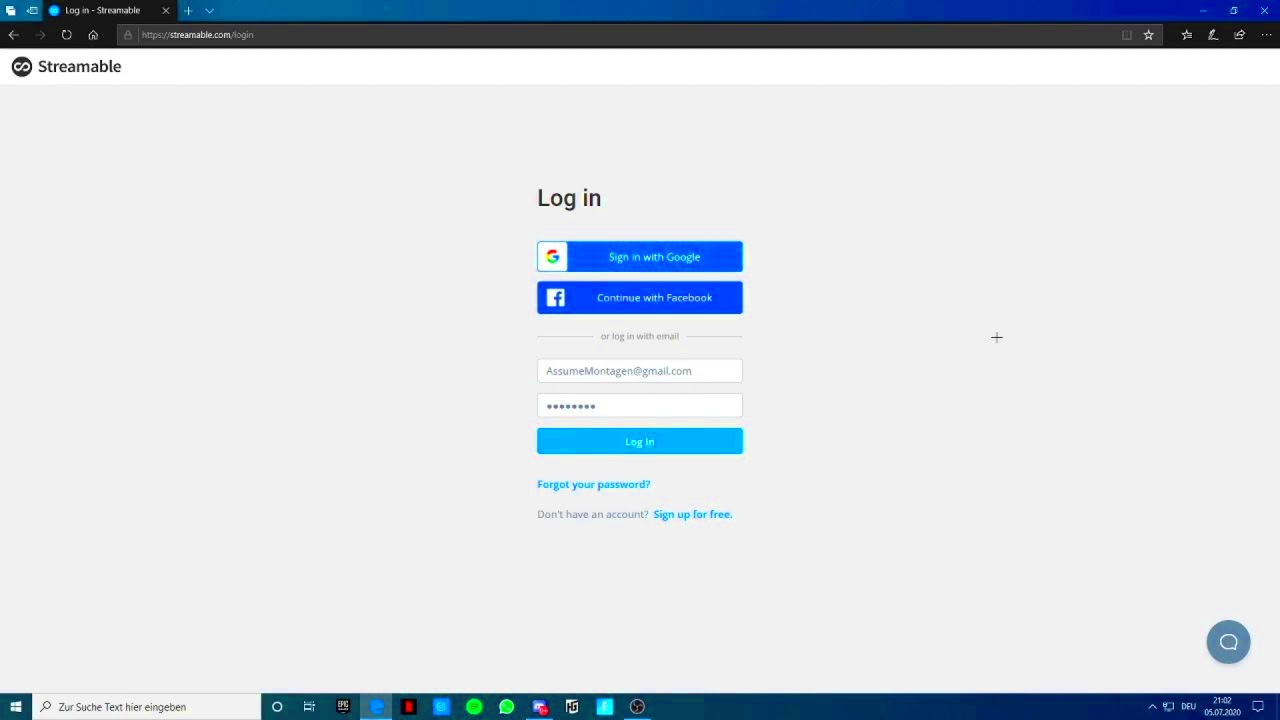Launch Epic Games from taskbar
Screen dimensions: 1280x720
pyautogui.click(x=343, y=707)
